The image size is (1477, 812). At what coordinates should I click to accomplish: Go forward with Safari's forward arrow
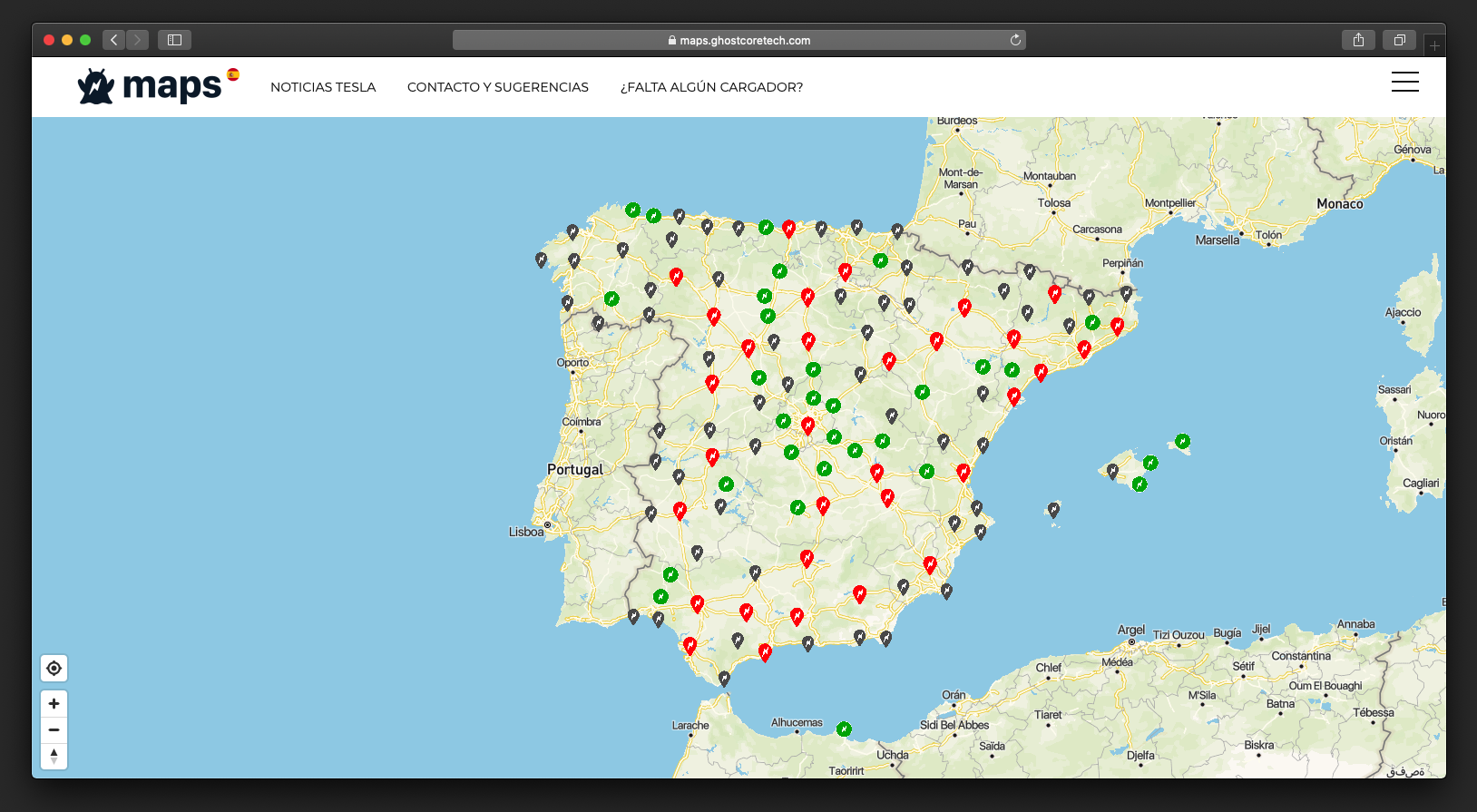click(x=138, y=40)
